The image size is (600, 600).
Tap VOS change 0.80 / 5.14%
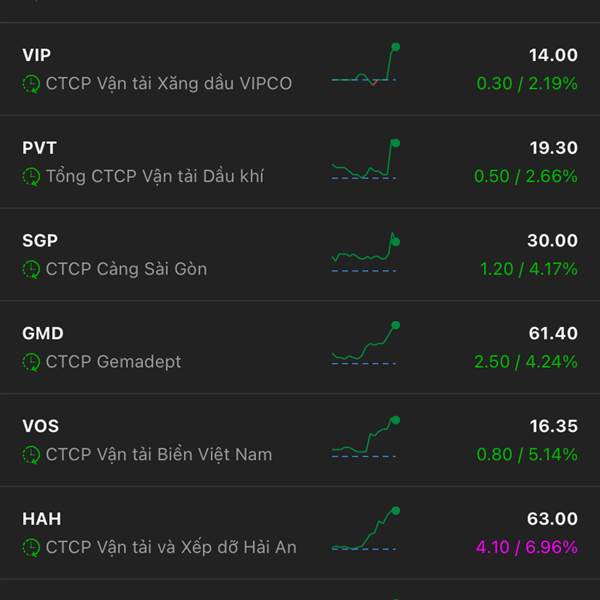527,455
